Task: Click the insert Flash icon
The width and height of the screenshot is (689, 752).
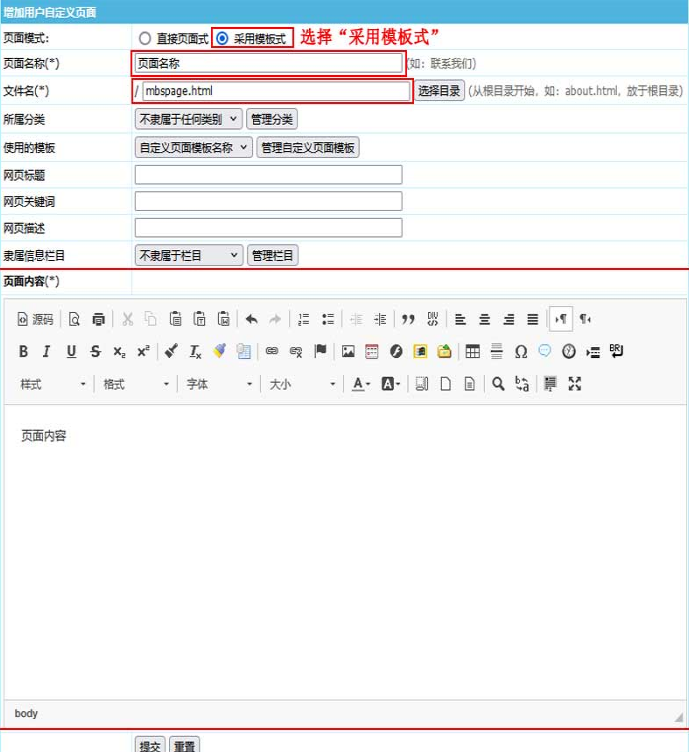Action: point(396,352)
